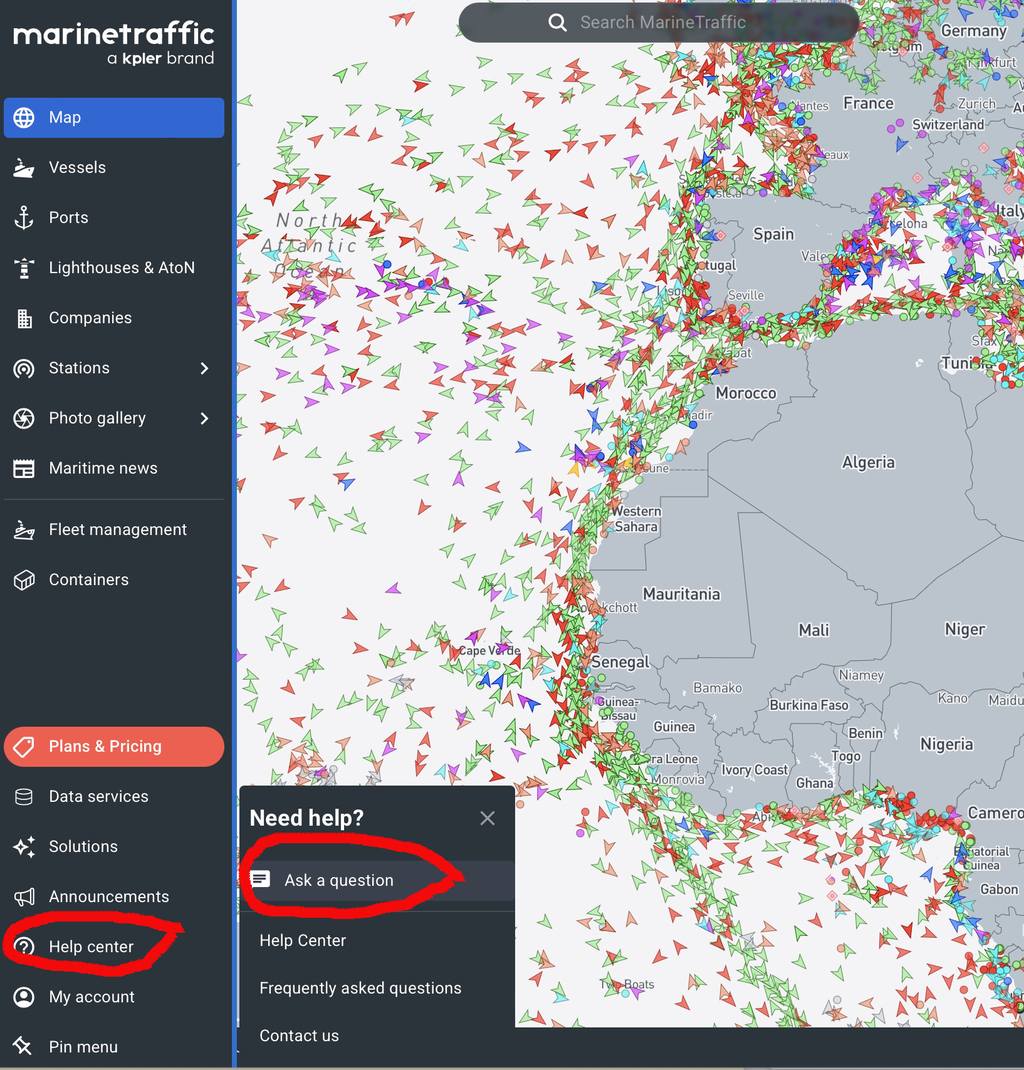Click the Companies building icon
Screen dimensions: 1024x1070
pos(24,318)
